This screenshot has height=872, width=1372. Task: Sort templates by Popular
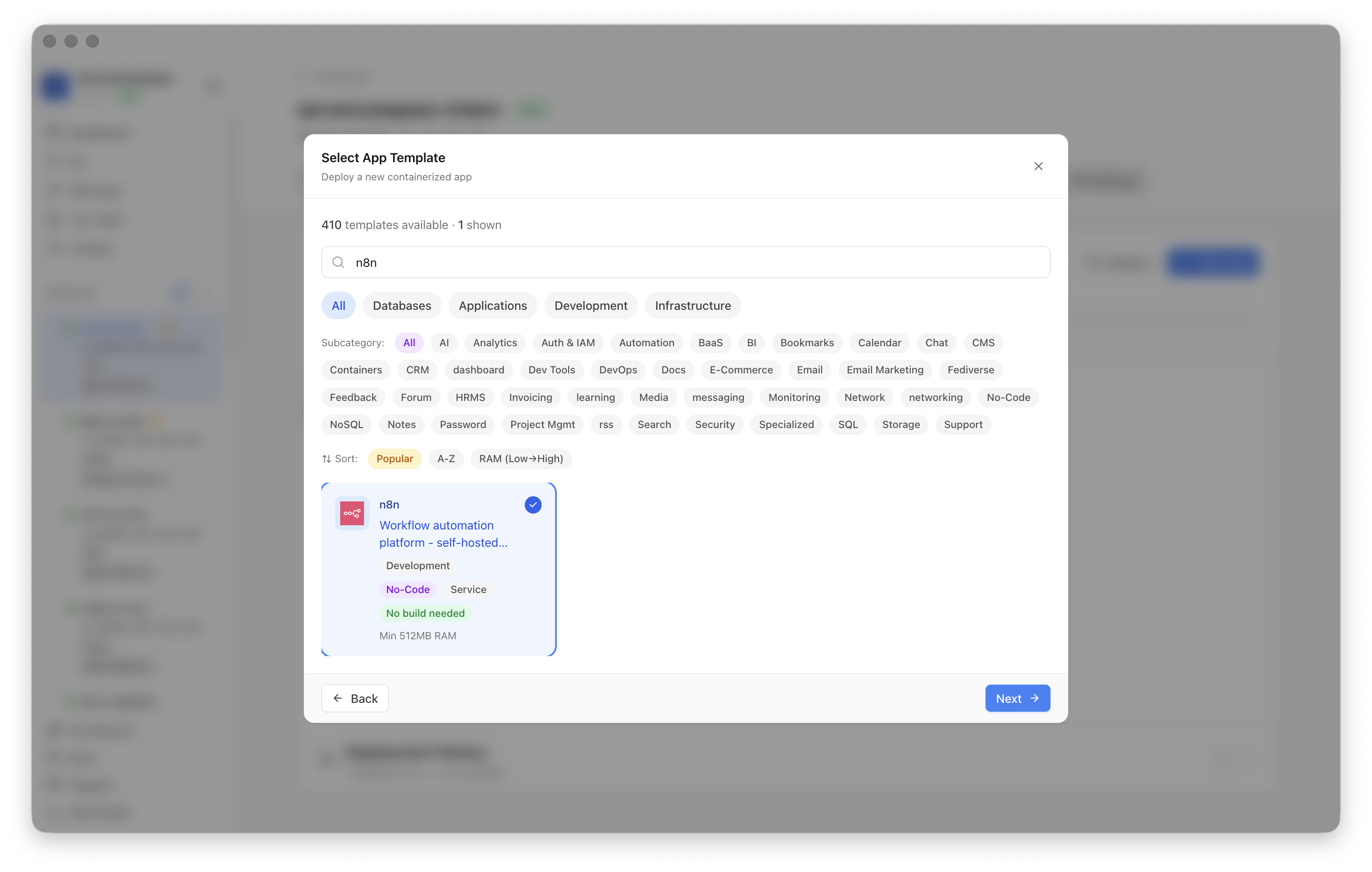pos(394,459)
